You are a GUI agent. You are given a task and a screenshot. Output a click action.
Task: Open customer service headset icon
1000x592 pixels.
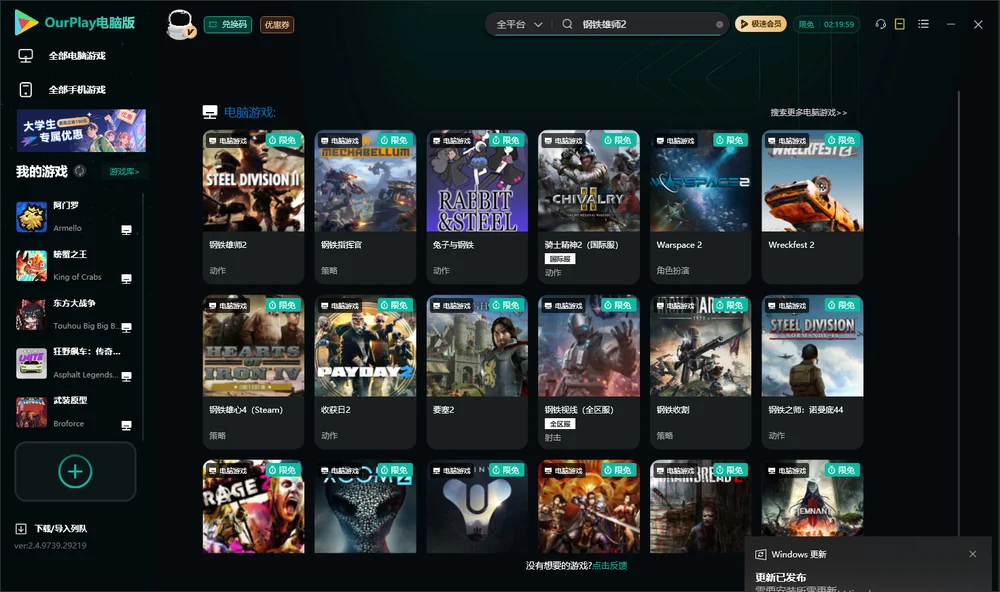pos(880,24)
